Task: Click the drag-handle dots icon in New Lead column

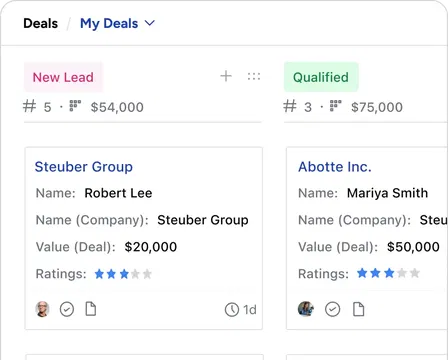Action: click(x=254, y=76)
